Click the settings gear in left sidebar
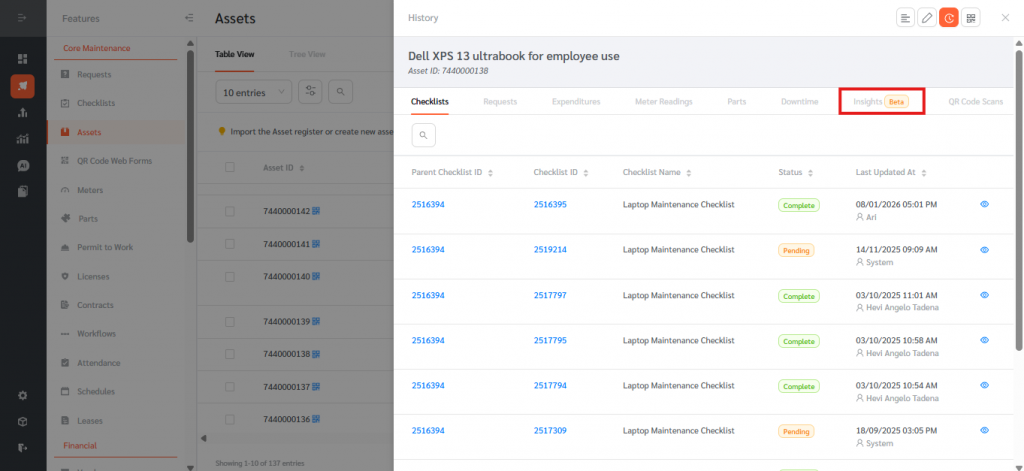 coord(22,394)
